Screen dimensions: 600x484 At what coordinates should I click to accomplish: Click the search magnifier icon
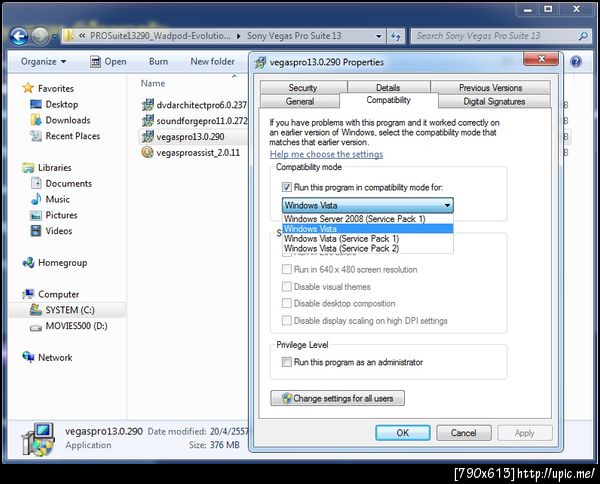(583, 36)
